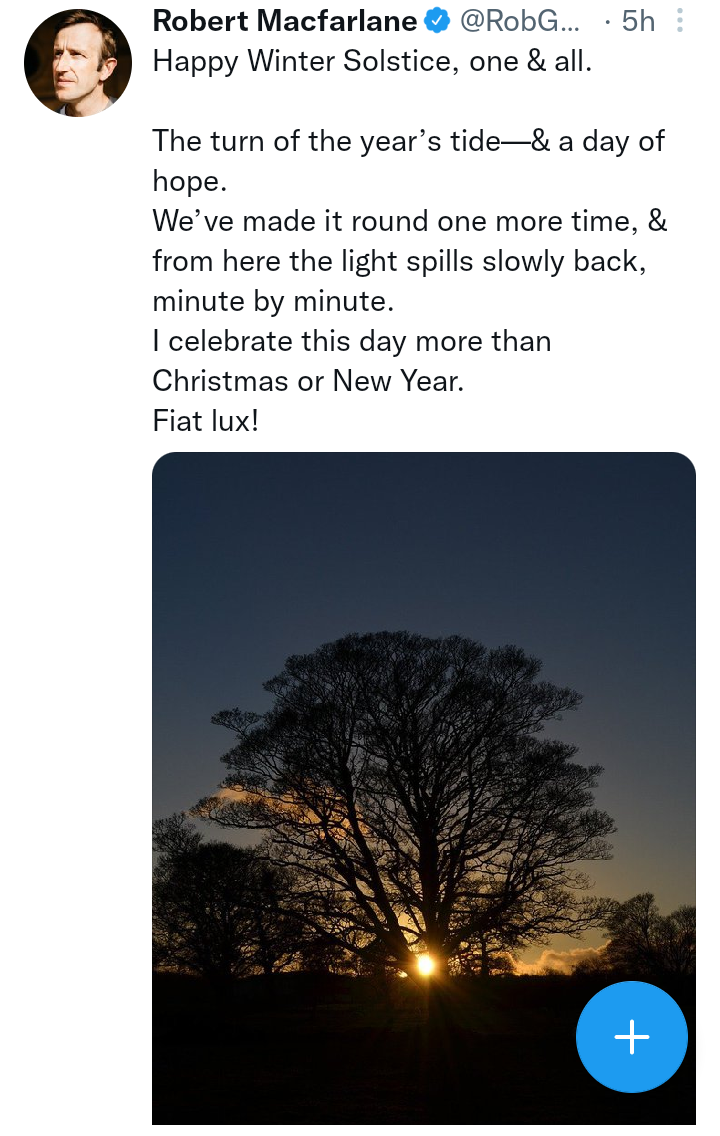Tap the "Happy Winter Solstice" line

point(372,61)
